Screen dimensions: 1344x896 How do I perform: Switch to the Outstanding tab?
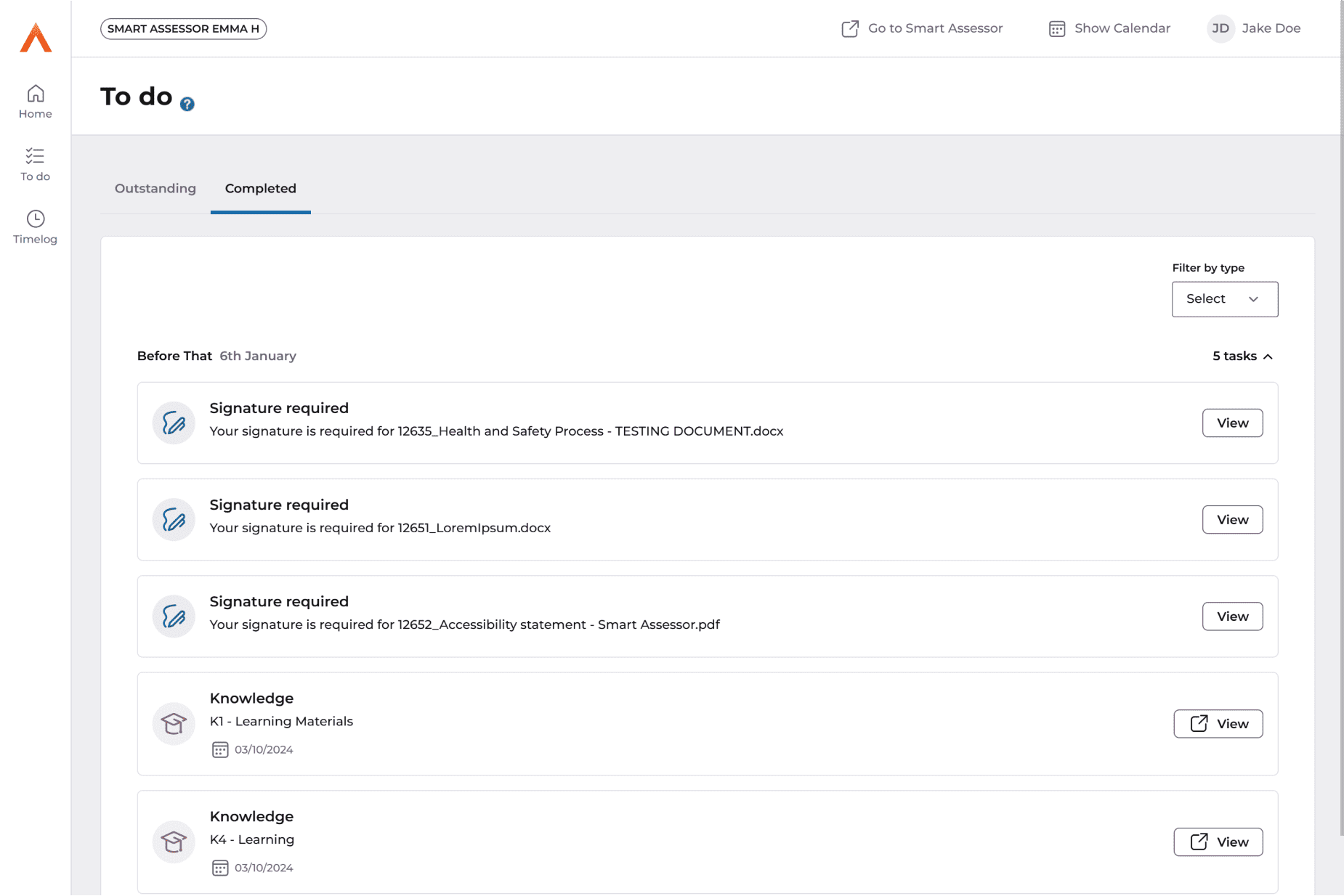pos(155,188)
